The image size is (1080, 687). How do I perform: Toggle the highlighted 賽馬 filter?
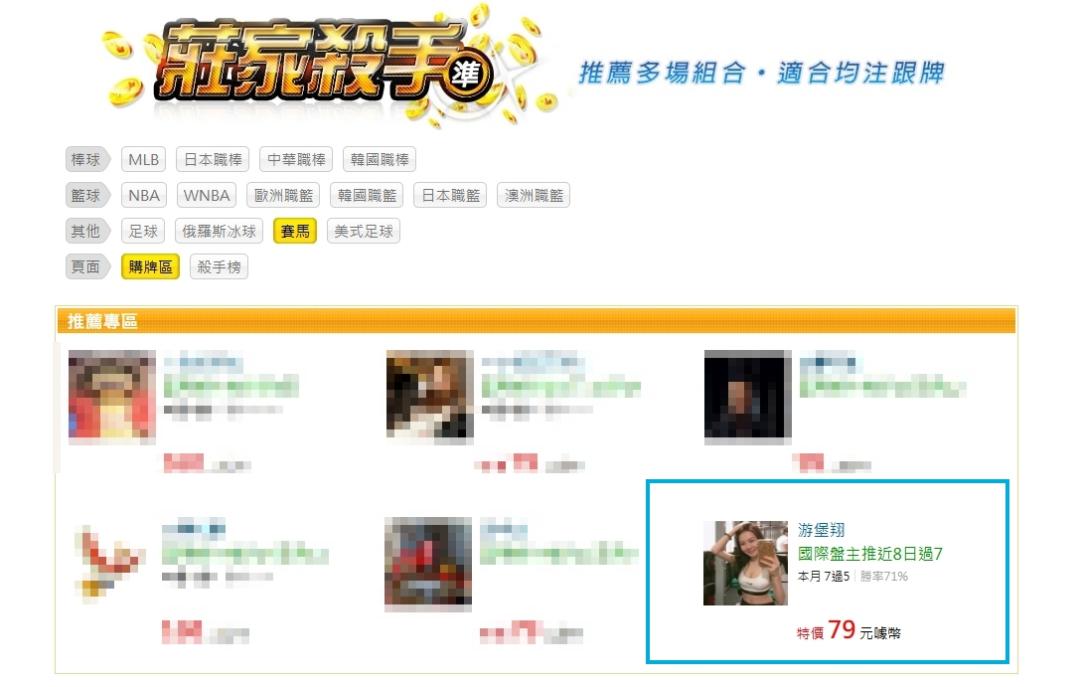[x=295, y=231]
